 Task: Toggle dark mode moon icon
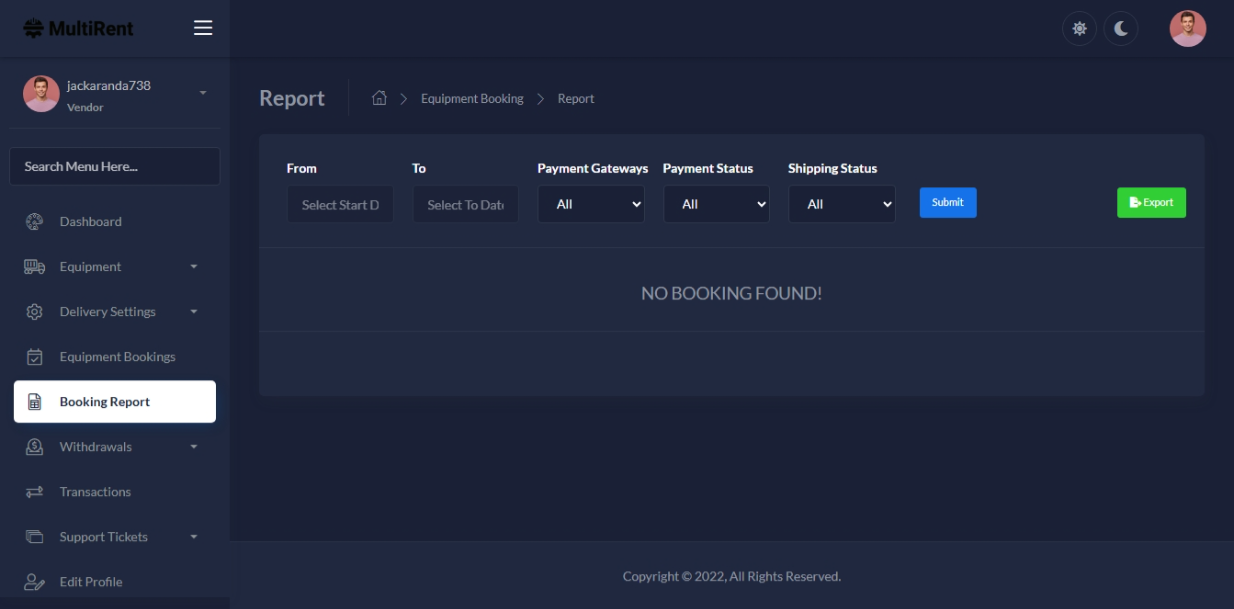(x=1121, y=29)
